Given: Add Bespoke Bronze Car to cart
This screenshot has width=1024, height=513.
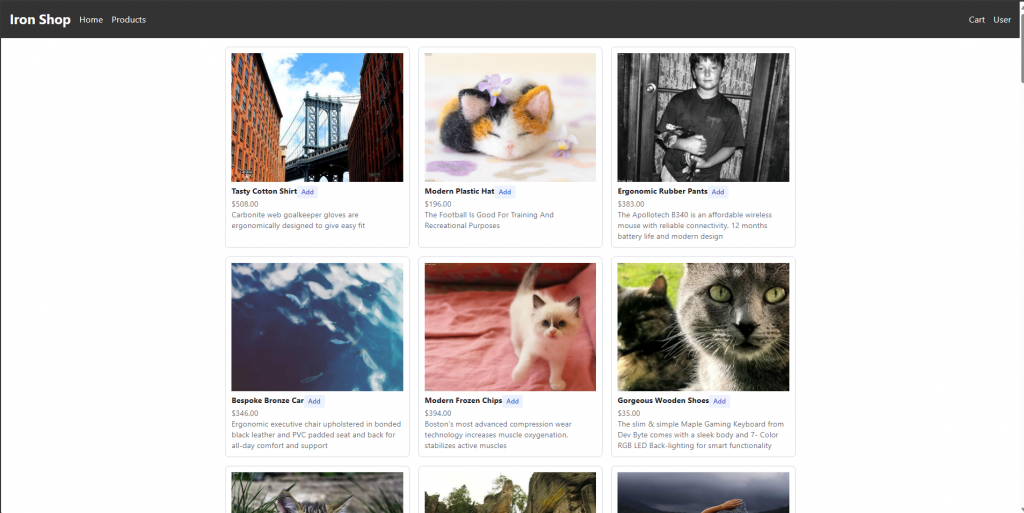Looking at the screenshot, I should (314, 401).
